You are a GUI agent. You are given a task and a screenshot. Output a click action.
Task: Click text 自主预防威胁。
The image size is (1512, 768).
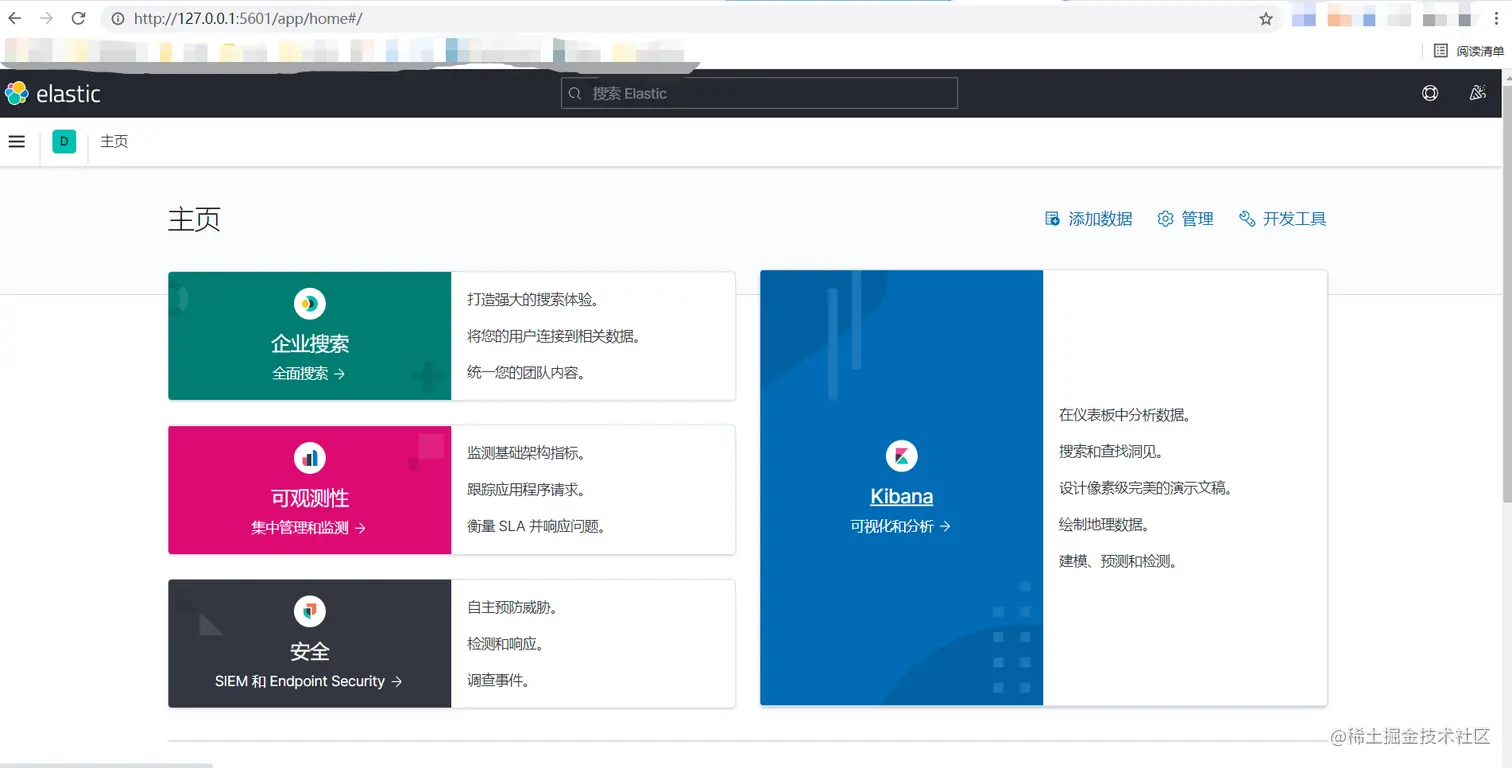coord(512,607)
